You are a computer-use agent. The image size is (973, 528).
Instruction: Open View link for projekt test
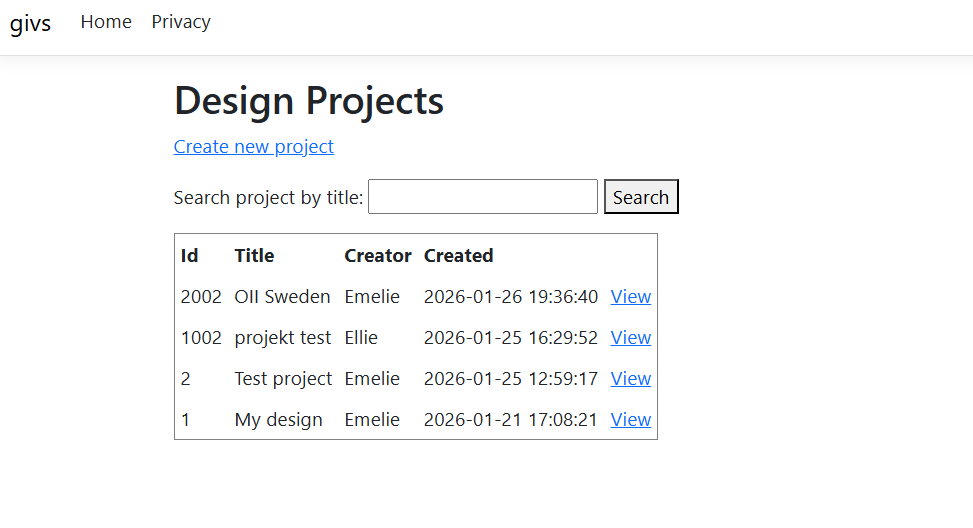coord(631,338)
